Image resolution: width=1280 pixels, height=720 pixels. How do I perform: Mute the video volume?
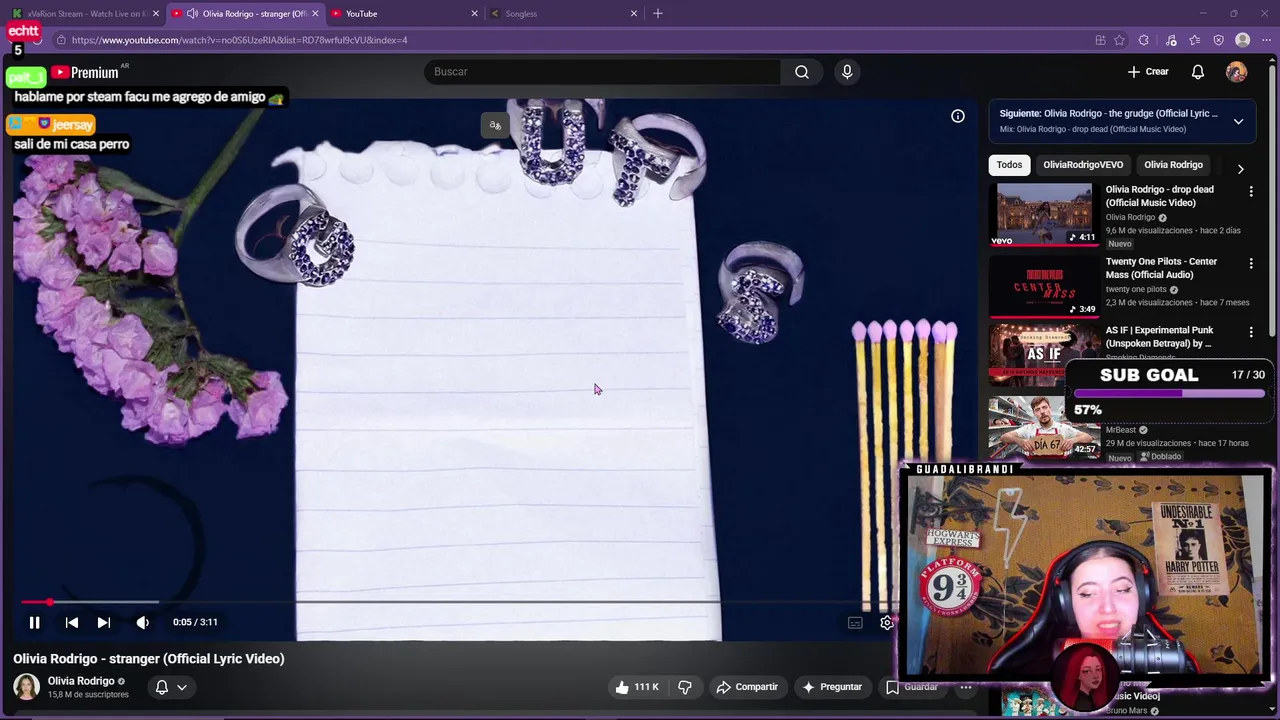point(142,622)
